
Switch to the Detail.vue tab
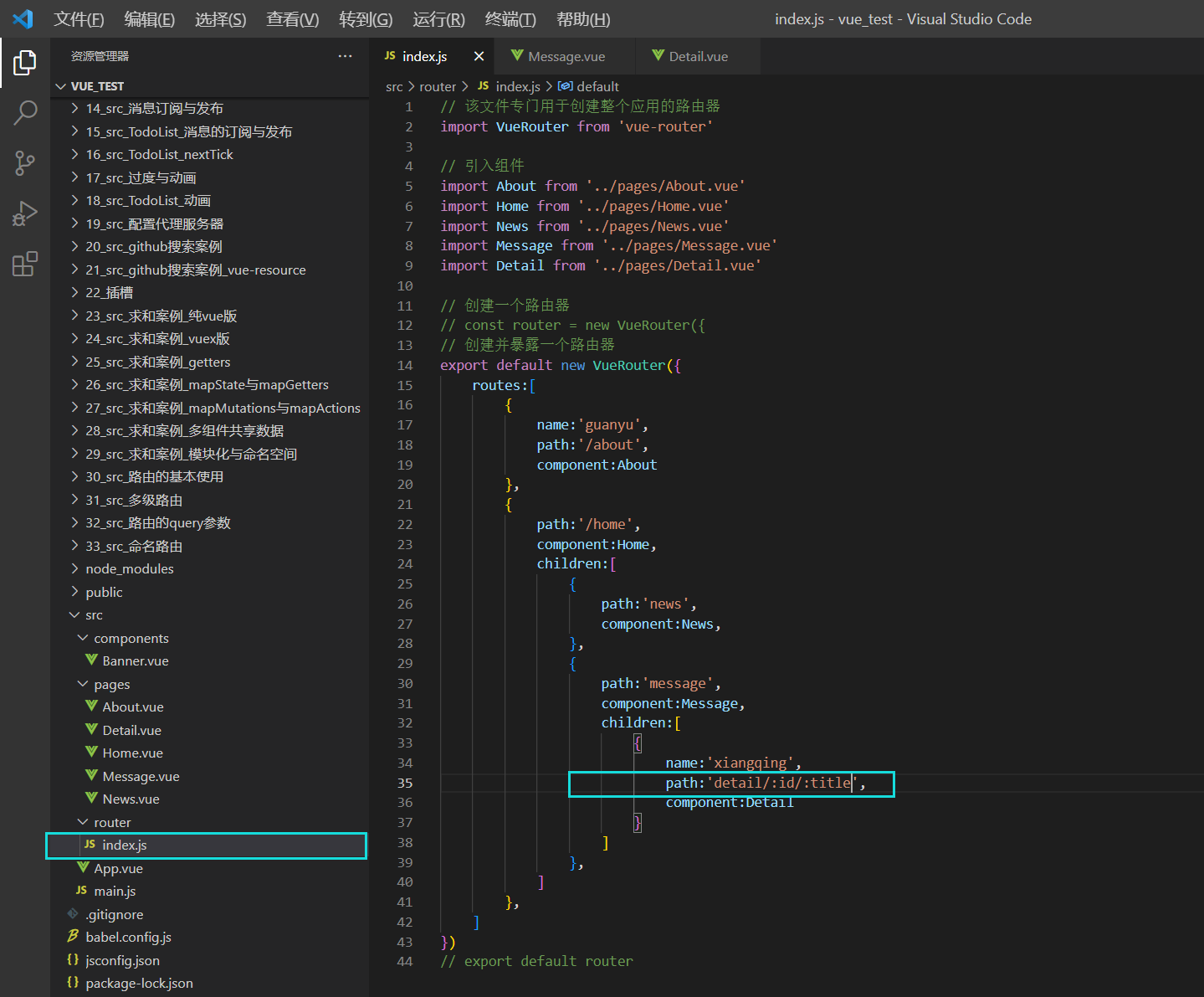(698, 56)
